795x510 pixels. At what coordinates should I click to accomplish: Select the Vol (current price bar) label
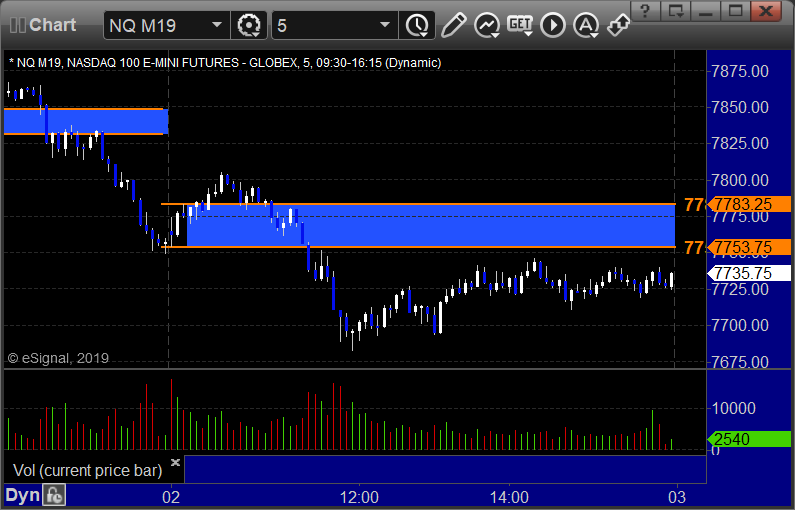click(x=87, y=470)
